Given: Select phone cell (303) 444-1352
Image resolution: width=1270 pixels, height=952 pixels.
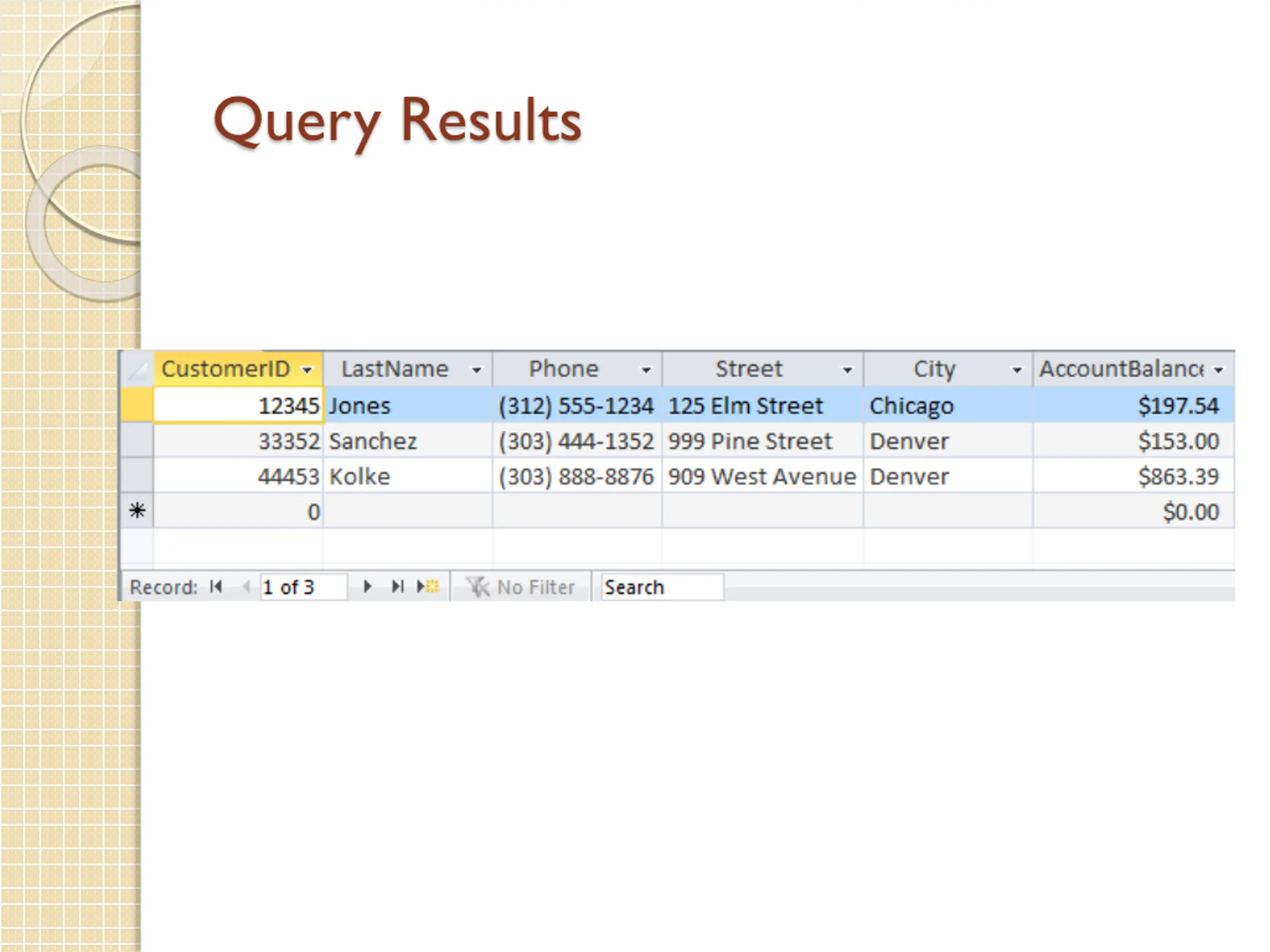Looking at the screenshot, I should (x=577, y=441).
